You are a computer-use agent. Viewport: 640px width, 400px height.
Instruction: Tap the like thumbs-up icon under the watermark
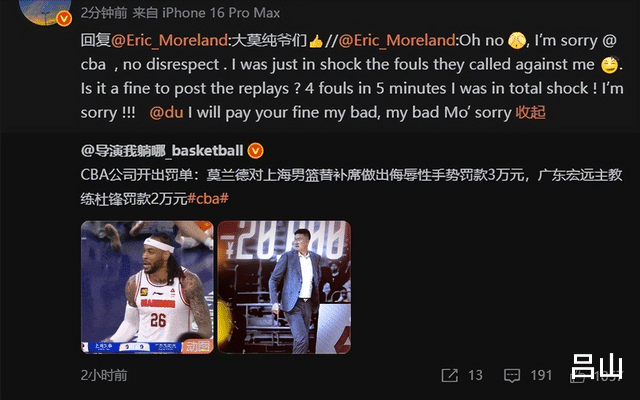click(x=577, y=376)
